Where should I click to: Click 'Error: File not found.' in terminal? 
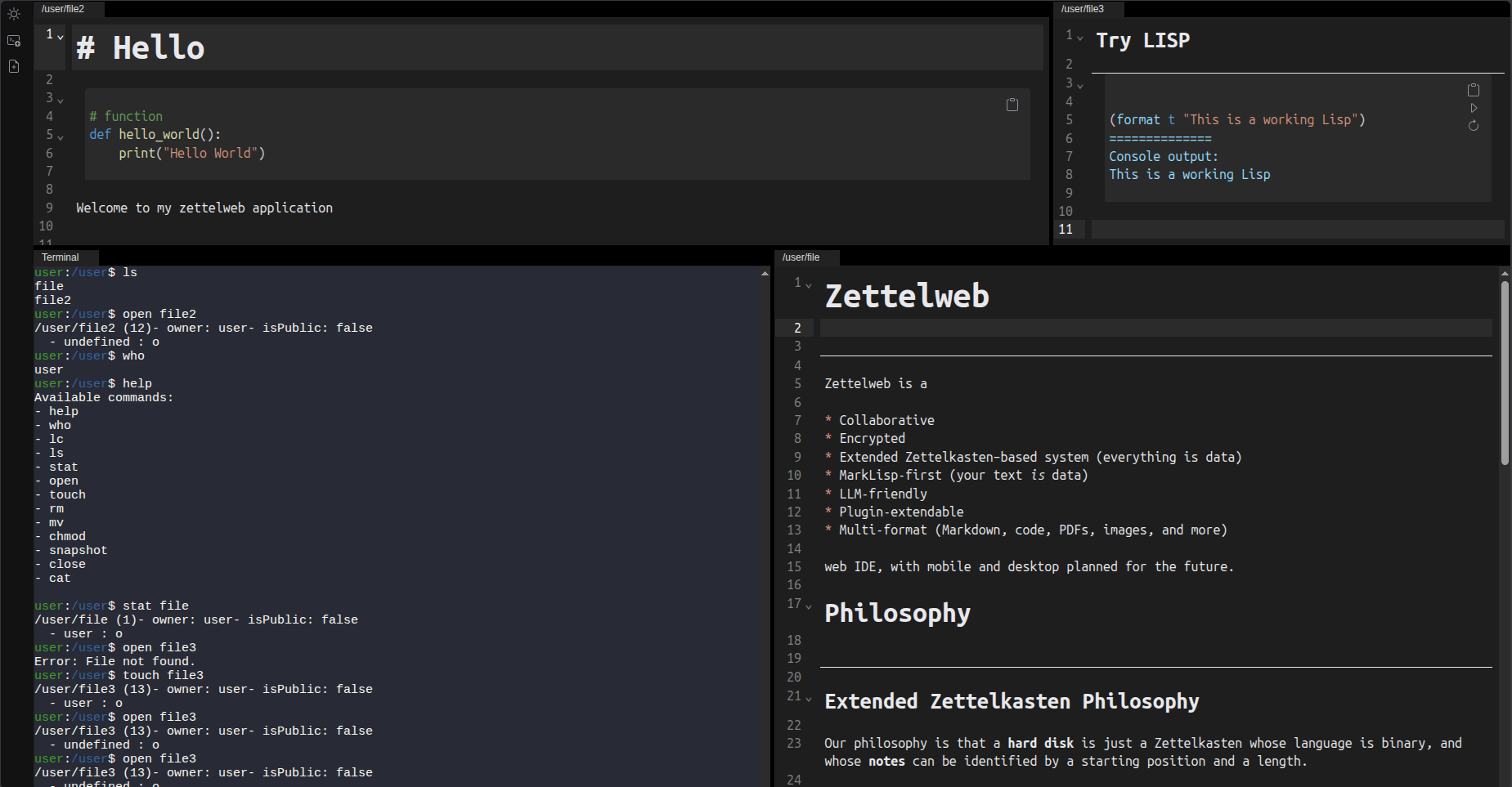coord(114,662)
